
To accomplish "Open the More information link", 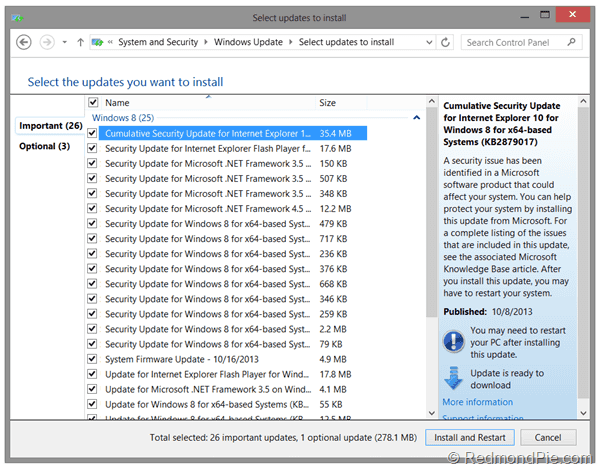I will point(478,402).
